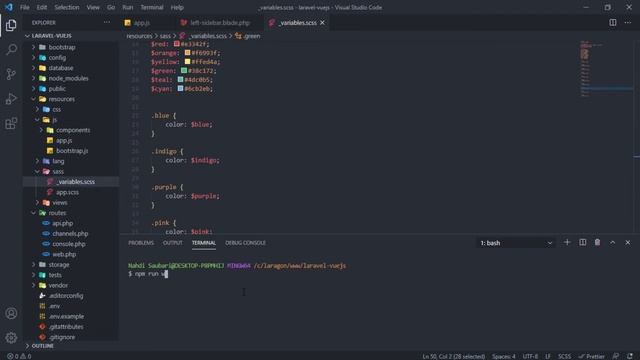This screenshot has width=640, height=360.
Task: Click the Ln 50, Col 2 position indicator
Action: 453,356
